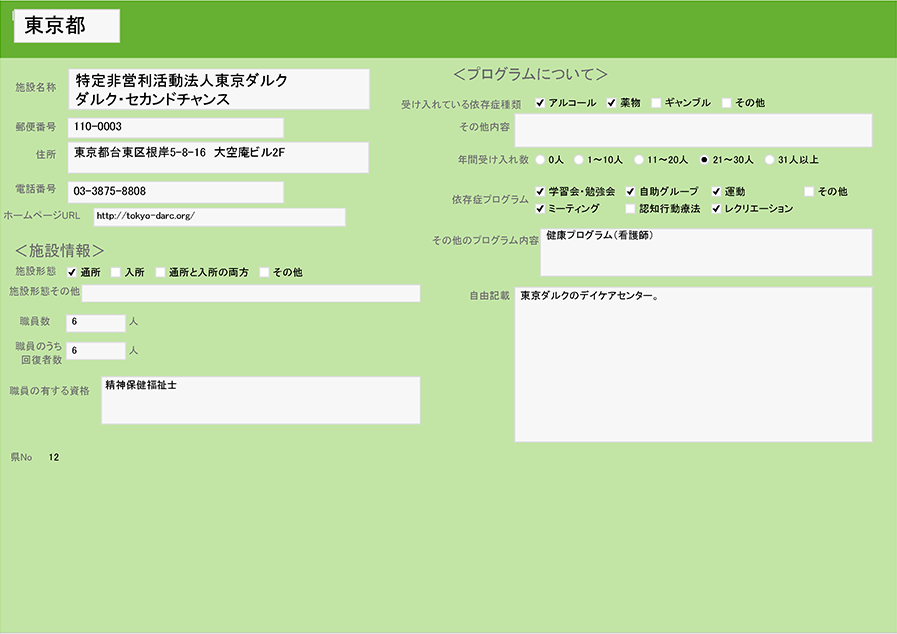Click the 職員数 number field

click(95, 322)
